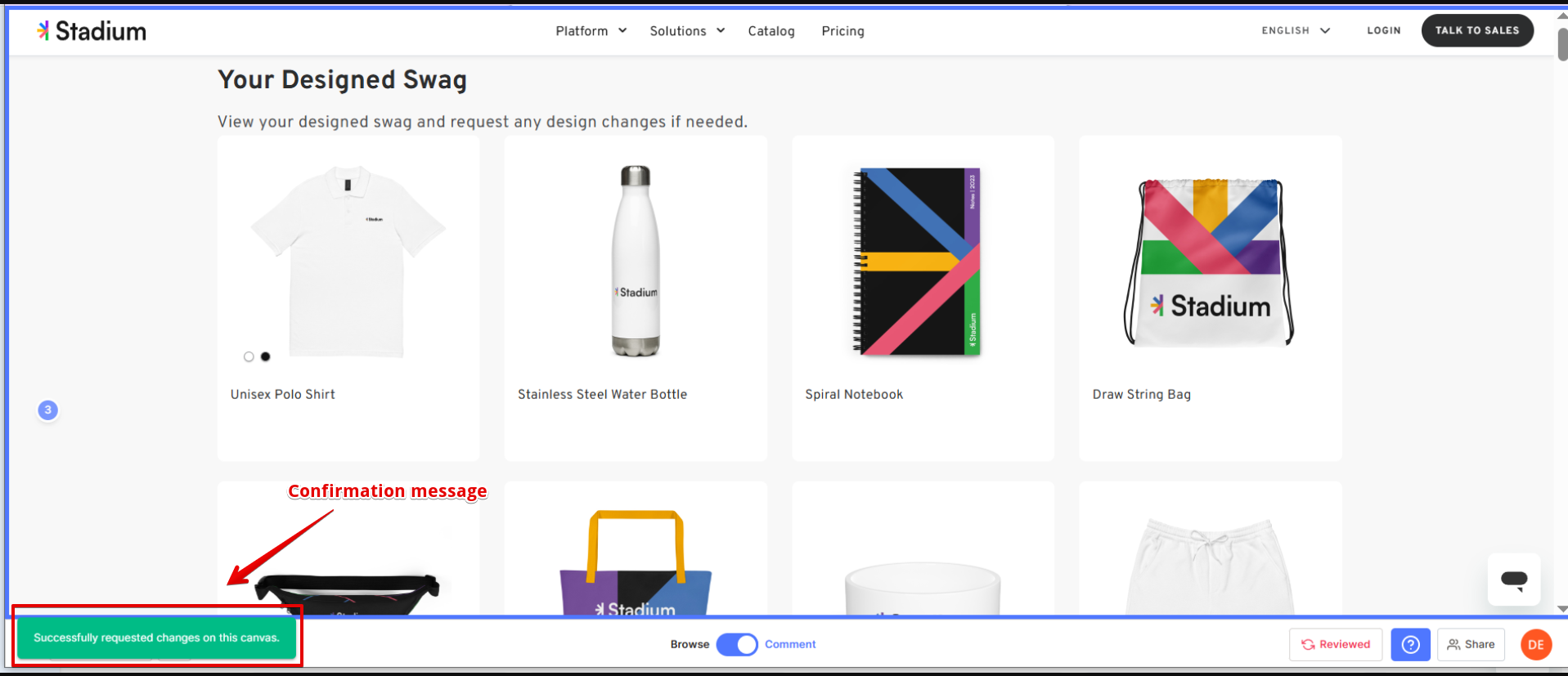1568x676 pixels.
Task: Go to the Catalog page
Action: (771, 31)
